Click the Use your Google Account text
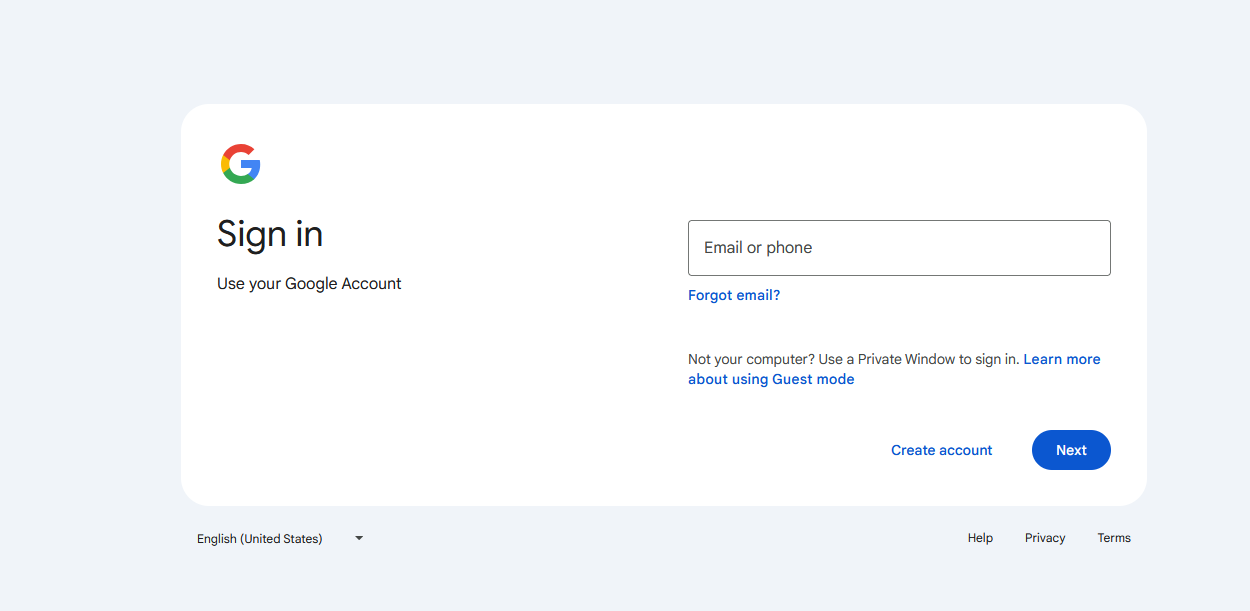Screen dimensions: 1250x611 pos(309,284)
